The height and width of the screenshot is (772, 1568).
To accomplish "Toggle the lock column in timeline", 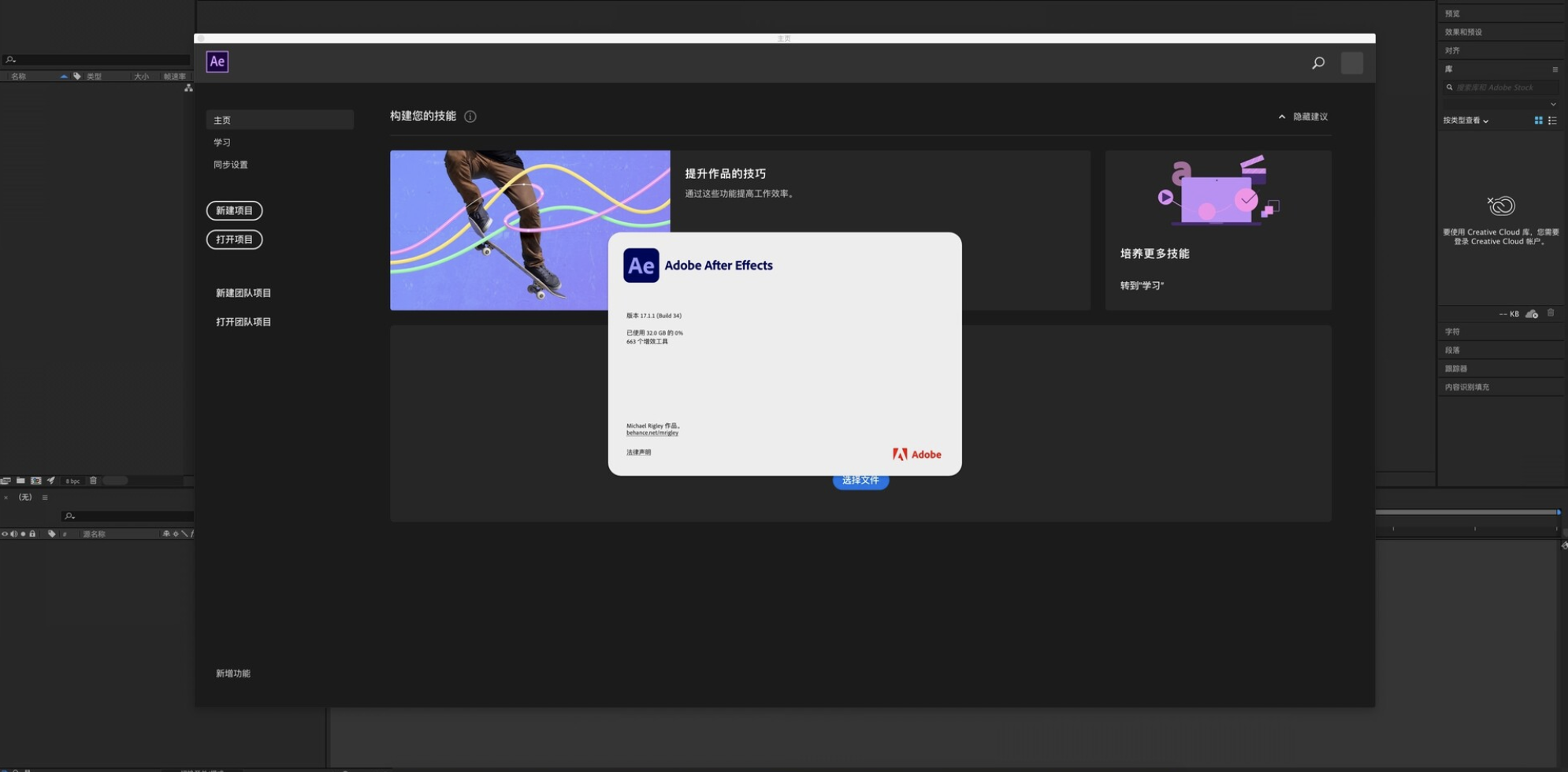I will point(32,534).
